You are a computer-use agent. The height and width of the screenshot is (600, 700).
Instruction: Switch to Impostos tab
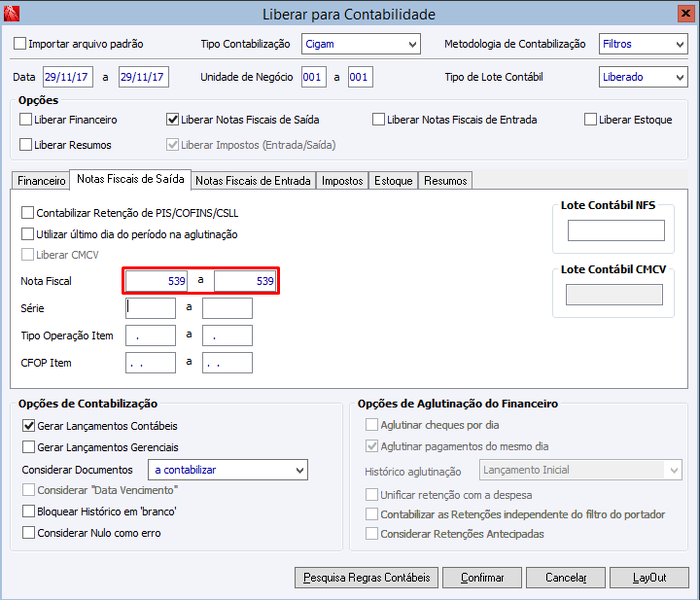[x=342, y=181]
